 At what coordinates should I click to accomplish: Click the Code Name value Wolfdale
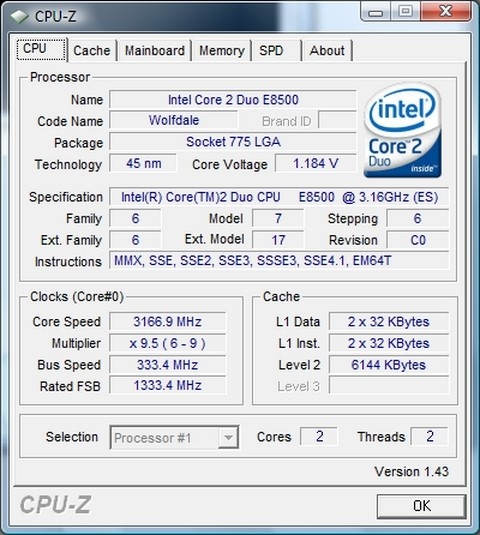[x=174, y=120]
